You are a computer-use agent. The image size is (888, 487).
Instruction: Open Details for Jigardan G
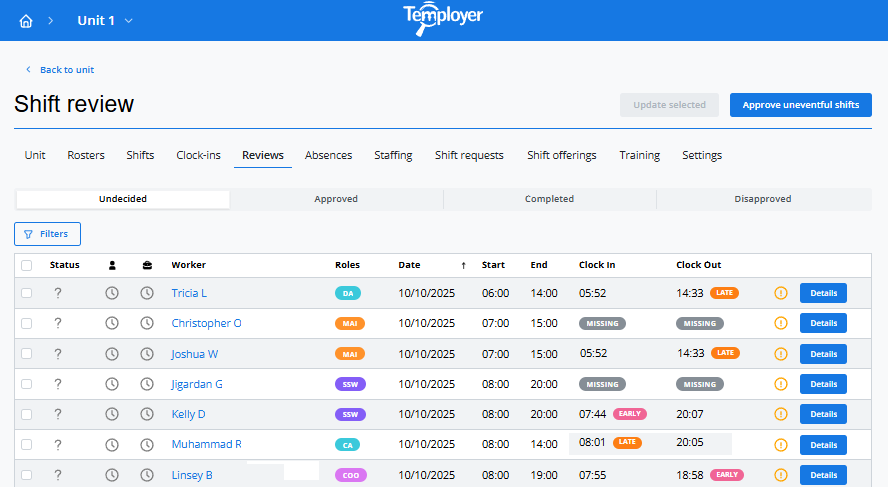(823, 384)
